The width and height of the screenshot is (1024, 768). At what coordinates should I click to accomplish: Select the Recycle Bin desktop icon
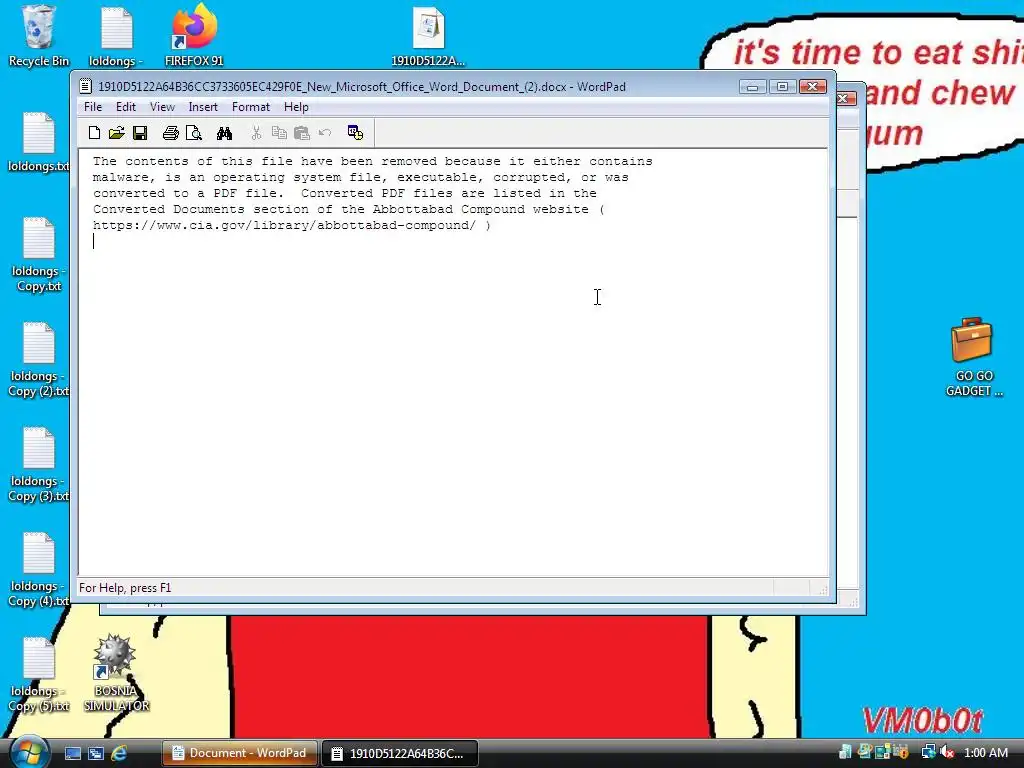pyautogui.click(x=39, y=36)
